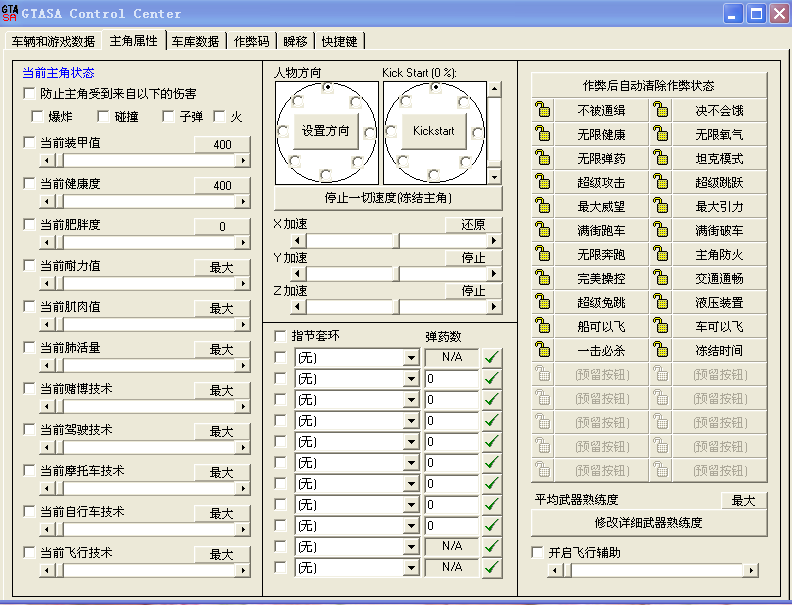Switch to 瞬移 tab
The width and height of the screenshot is (792, 605).
[x=295, y=41]
